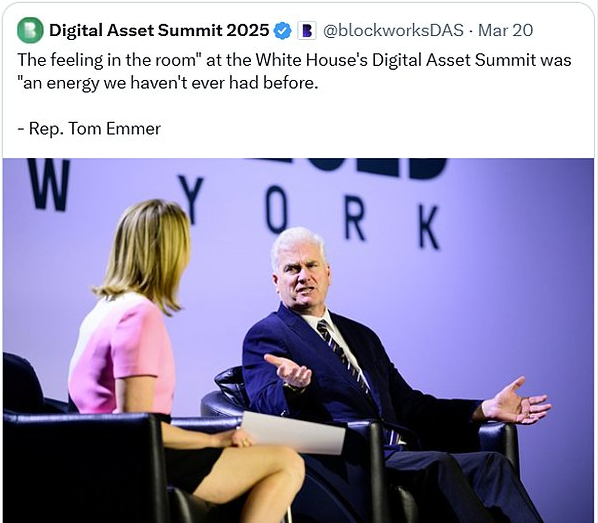Click the letter R in YORK backdrop
Screen dimensions: 598x523
click(355, 219)
